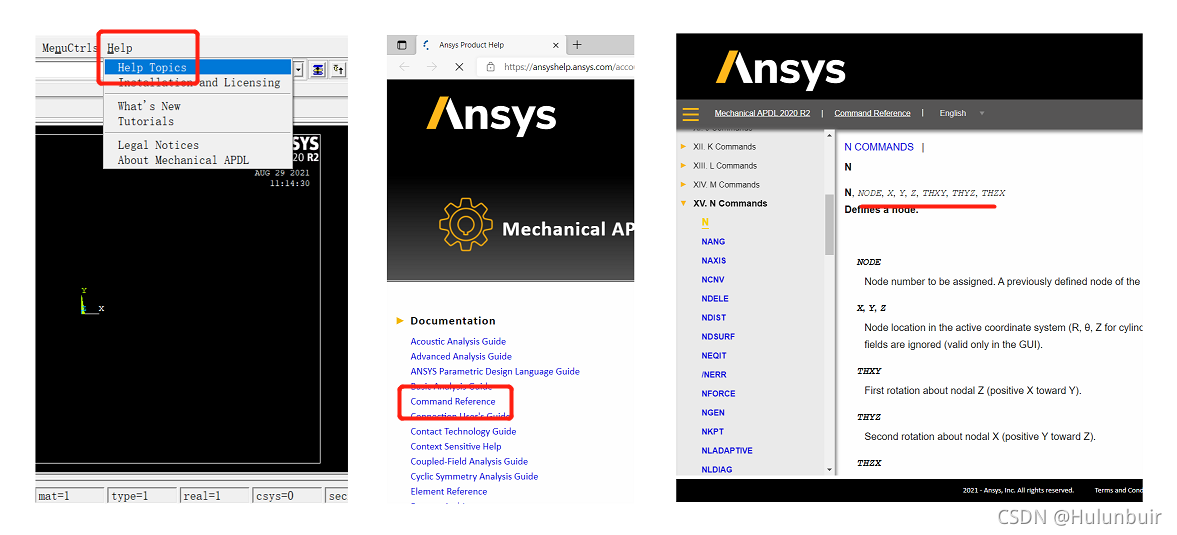The height and width of the screenshot is (535, 1177).
Task: Click the hamburger menu icon in Ansys help
Action: click(x=690, y=113)
